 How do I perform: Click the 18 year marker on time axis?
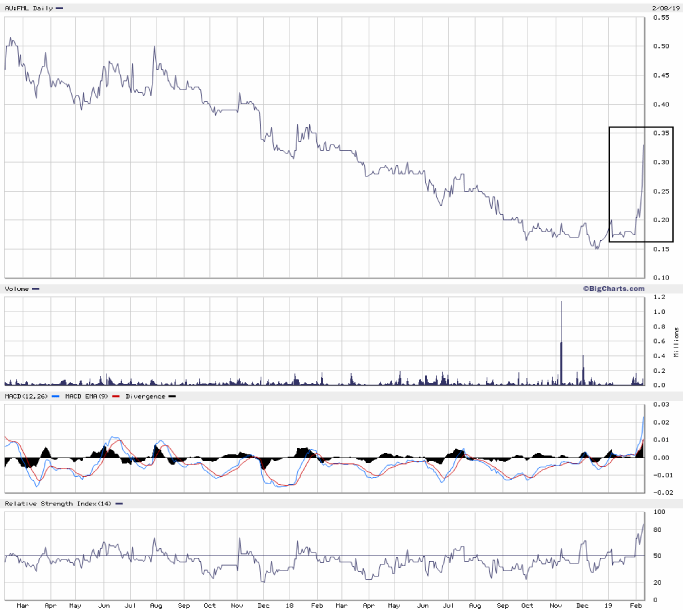click(x=289, y=605)
